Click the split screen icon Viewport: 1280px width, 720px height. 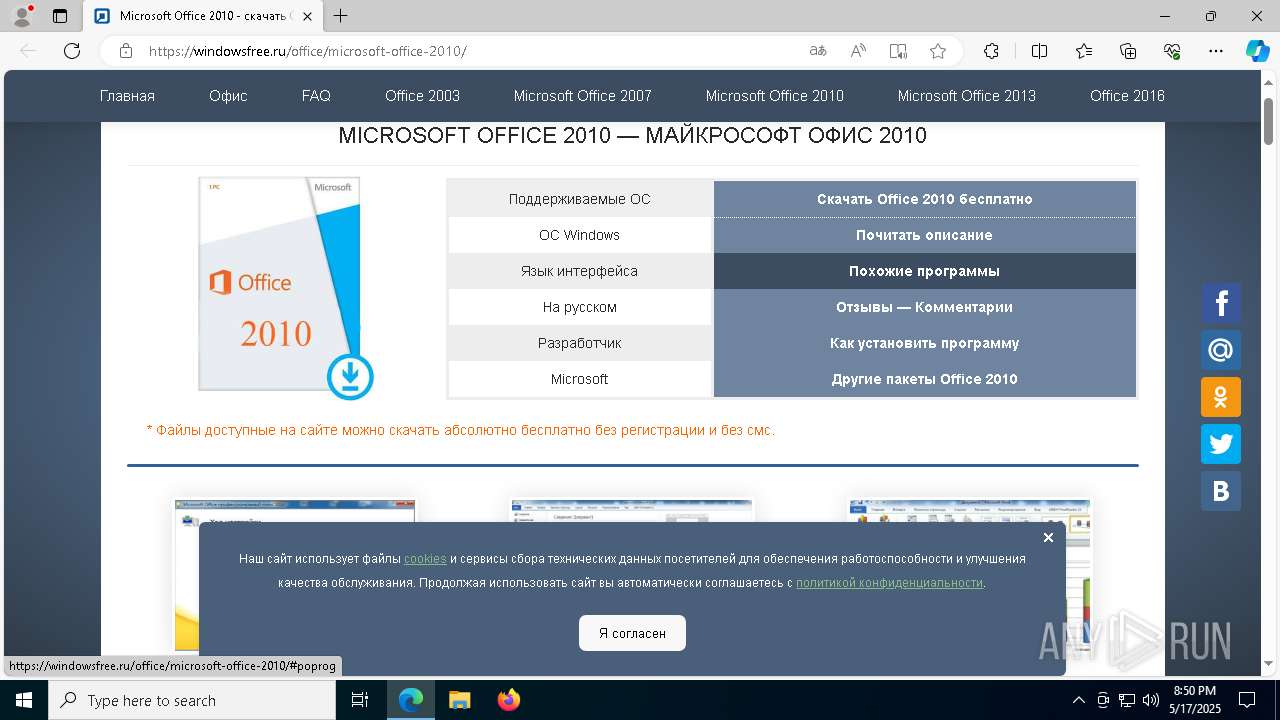click(1039, 51)
